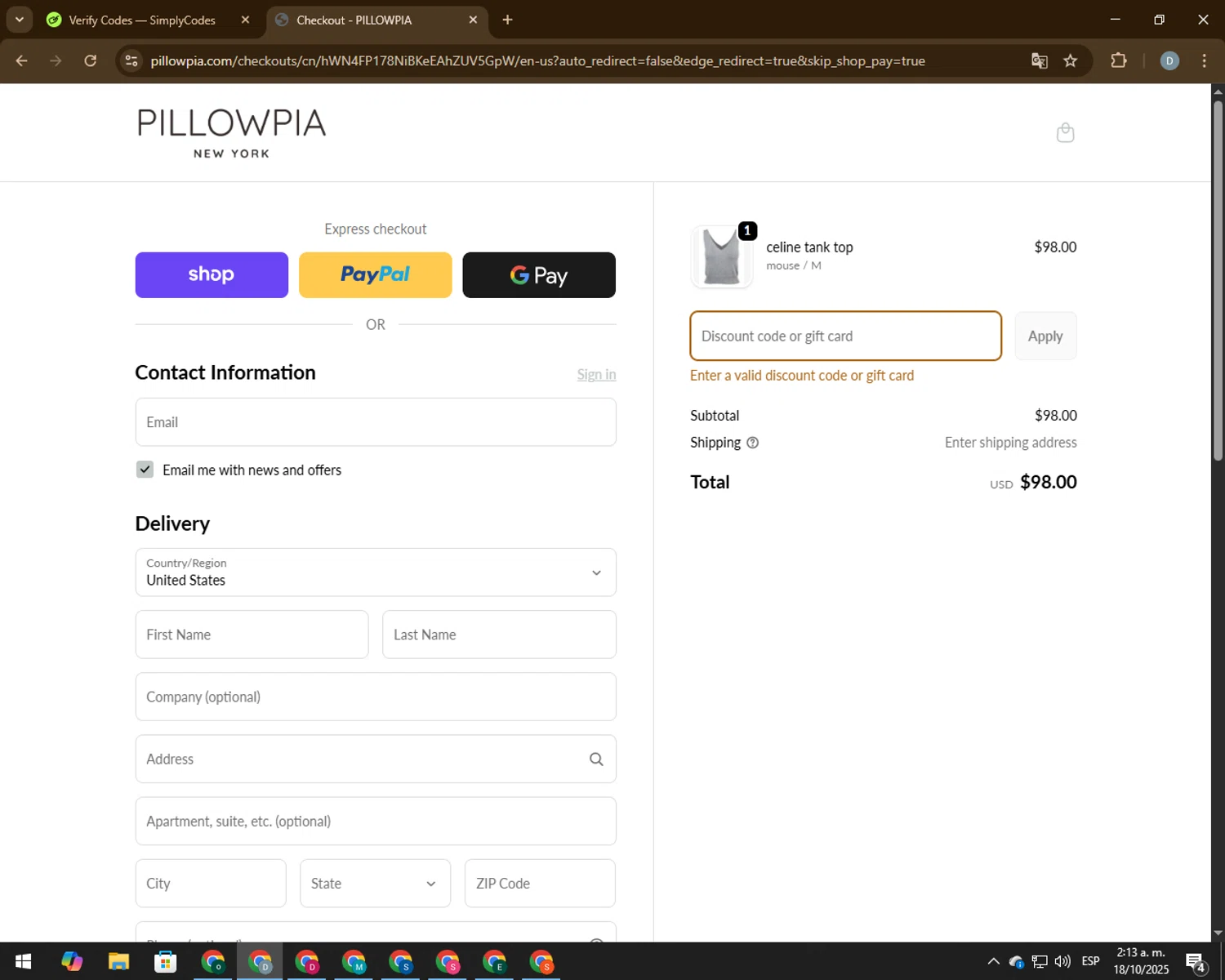Uncheck Email me with news and offers
1225x980 pixels.
point(145,470)
